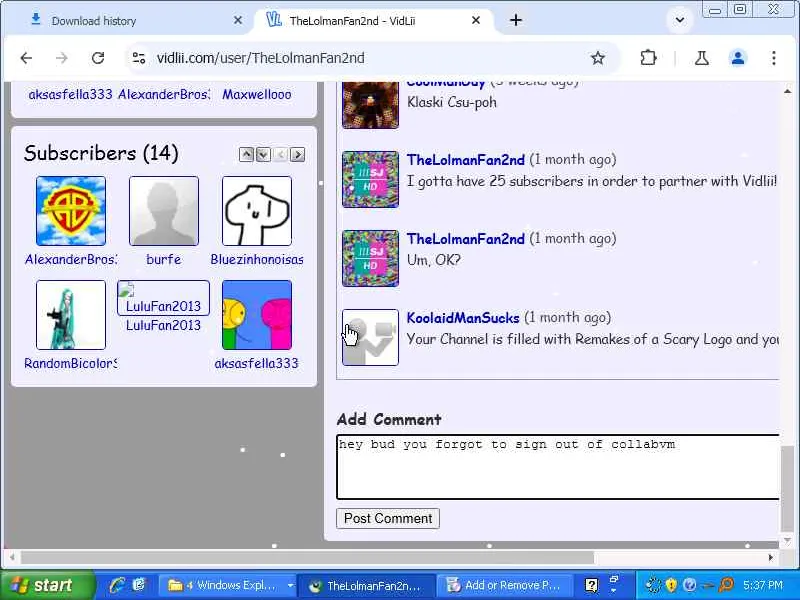Image resolution: width=800 pixels, height=600 pixels.
Task: Open burfe's default avatar
Action: (x=164, y=211)
